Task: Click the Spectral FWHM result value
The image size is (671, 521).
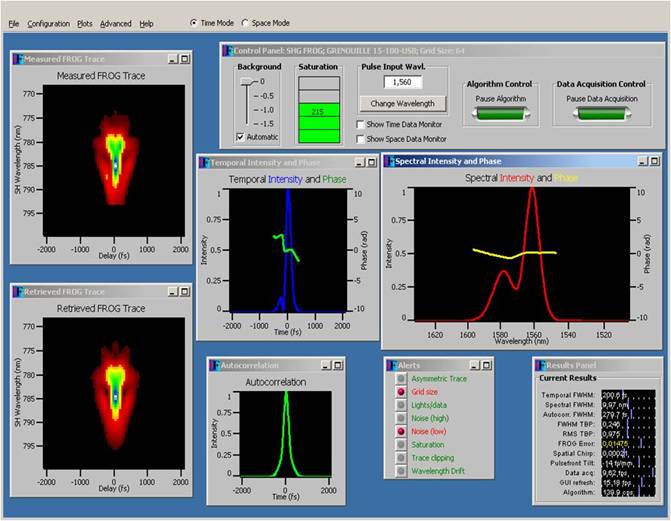Action: 628,405
